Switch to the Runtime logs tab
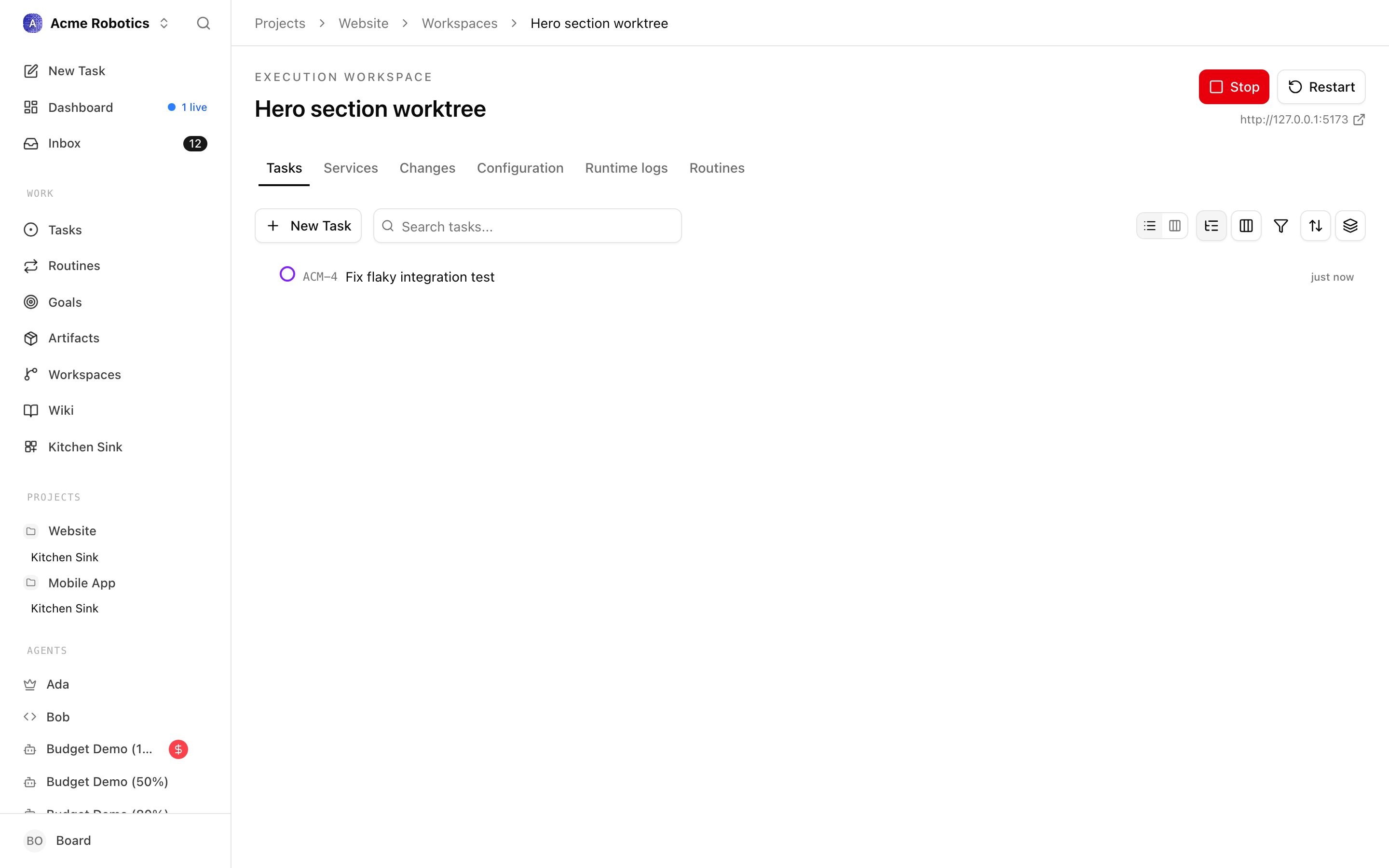The image size is (1389, 868). pos(626,168)
